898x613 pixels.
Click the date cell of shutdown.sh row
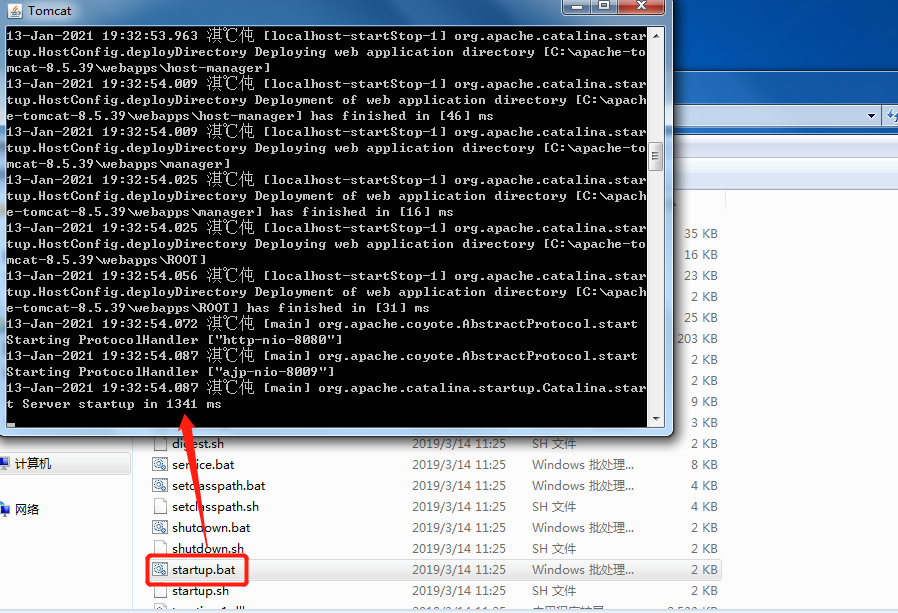click(459, 549)
